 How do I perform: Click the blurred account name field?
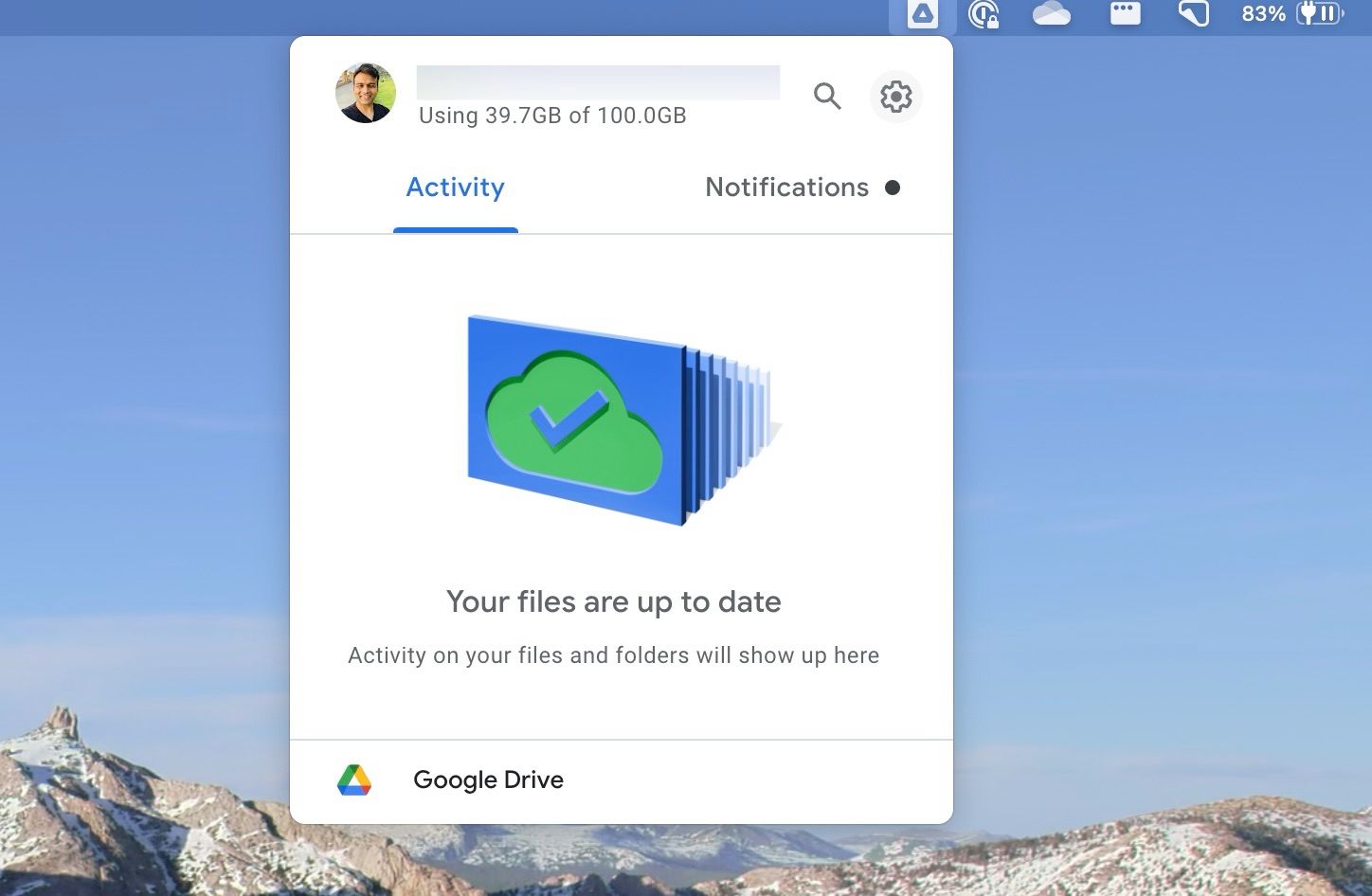pos(598,82)
